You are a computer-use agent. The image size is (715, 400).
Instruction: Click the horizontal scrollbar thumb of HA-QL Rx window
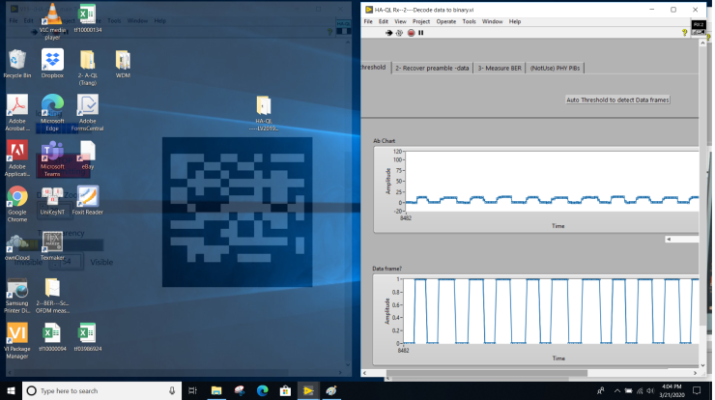487,373
